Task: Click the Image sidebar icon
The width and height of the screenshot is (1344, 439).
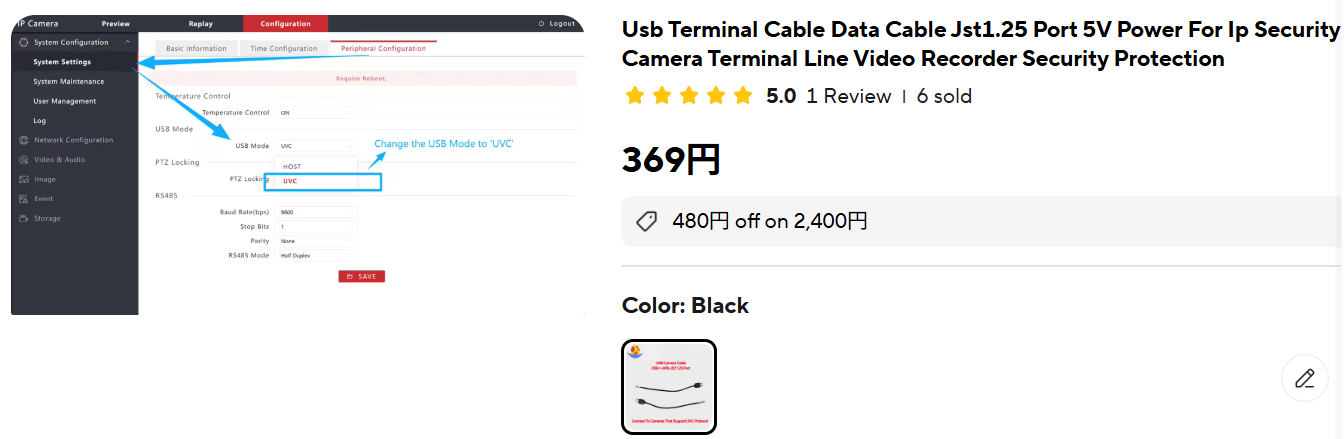Action: coord(23,180)
